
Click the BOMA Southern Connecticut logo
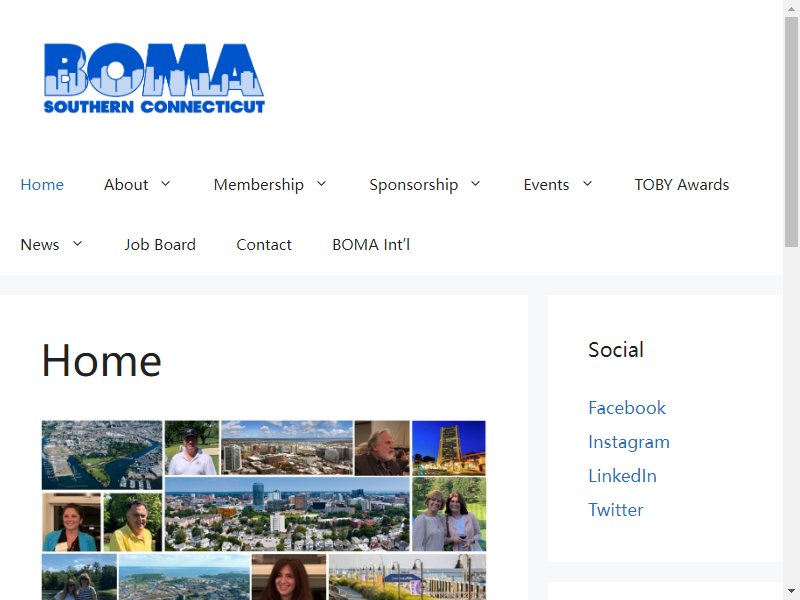154,78
